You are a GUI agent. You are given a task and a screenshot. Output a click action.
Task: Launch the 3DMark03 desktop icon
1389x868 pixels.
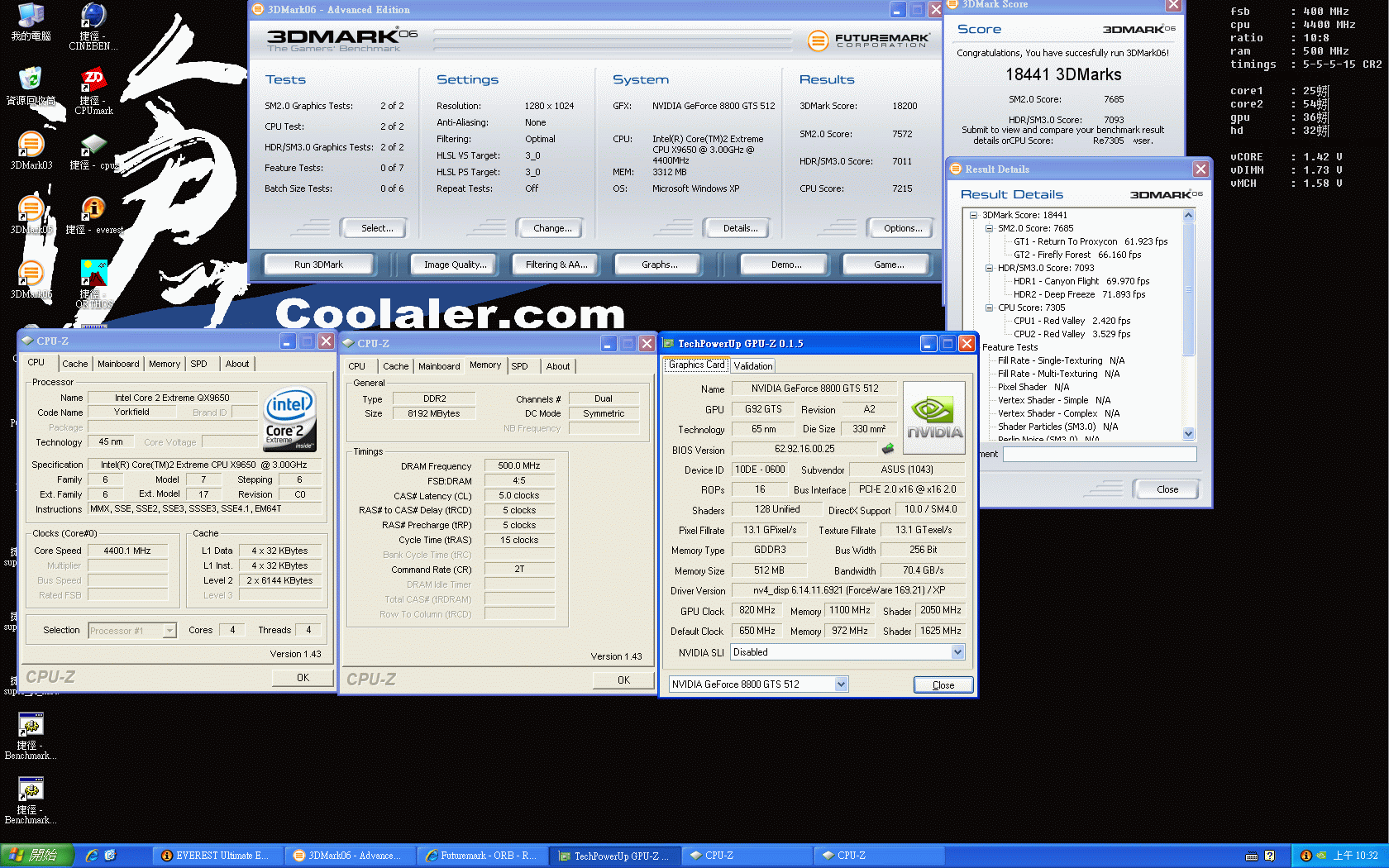[31, 150]
